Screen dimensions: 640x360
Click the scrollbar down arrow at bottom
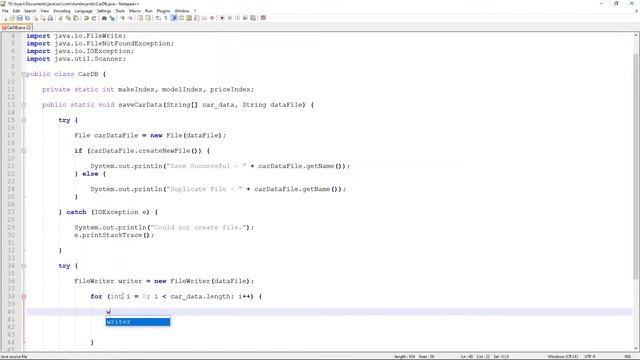tap(636, 349)
